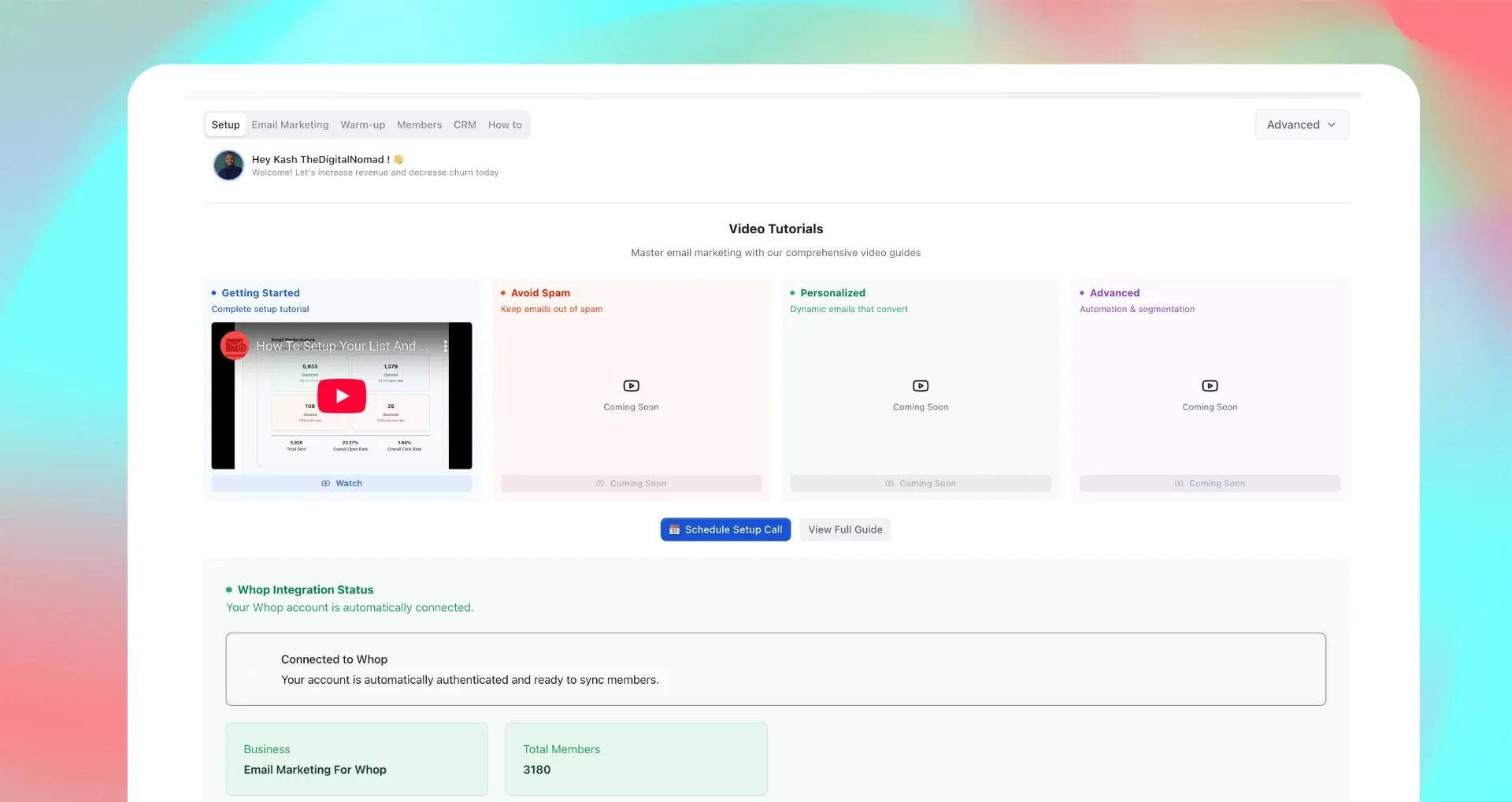Click the red channel logo on the video
Viewport: 1512px width, 802px height.
(x=235, y=346)
